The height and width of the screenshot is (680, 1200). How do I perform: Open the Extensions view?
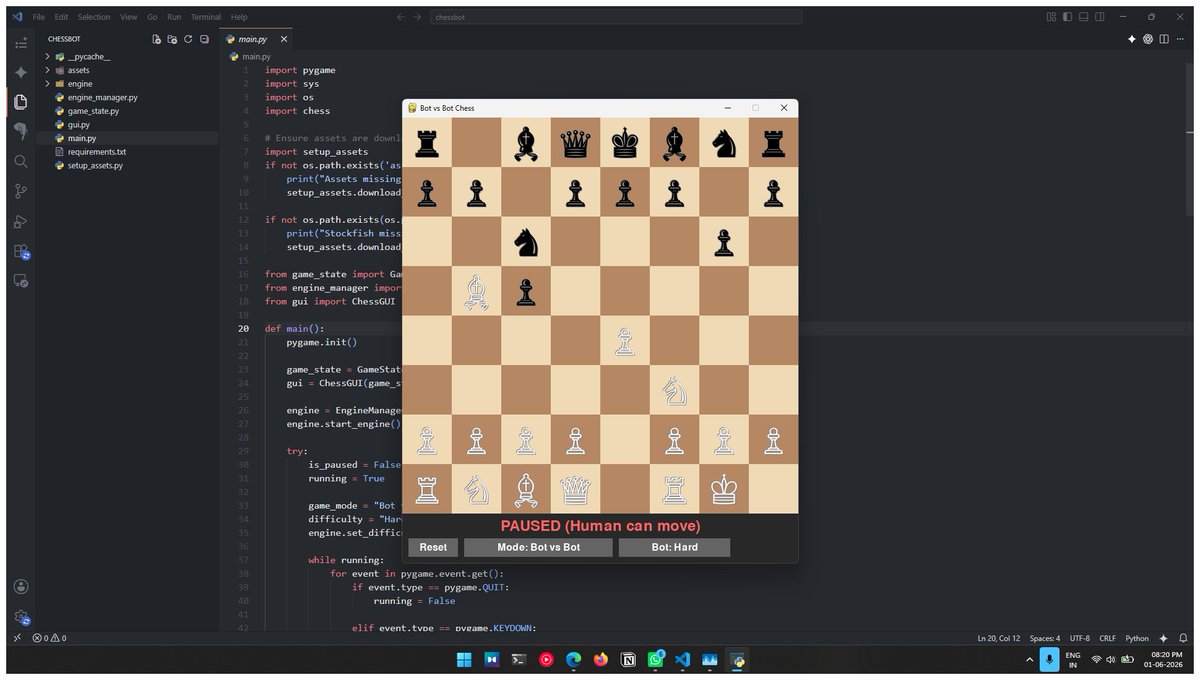point(21,252)
